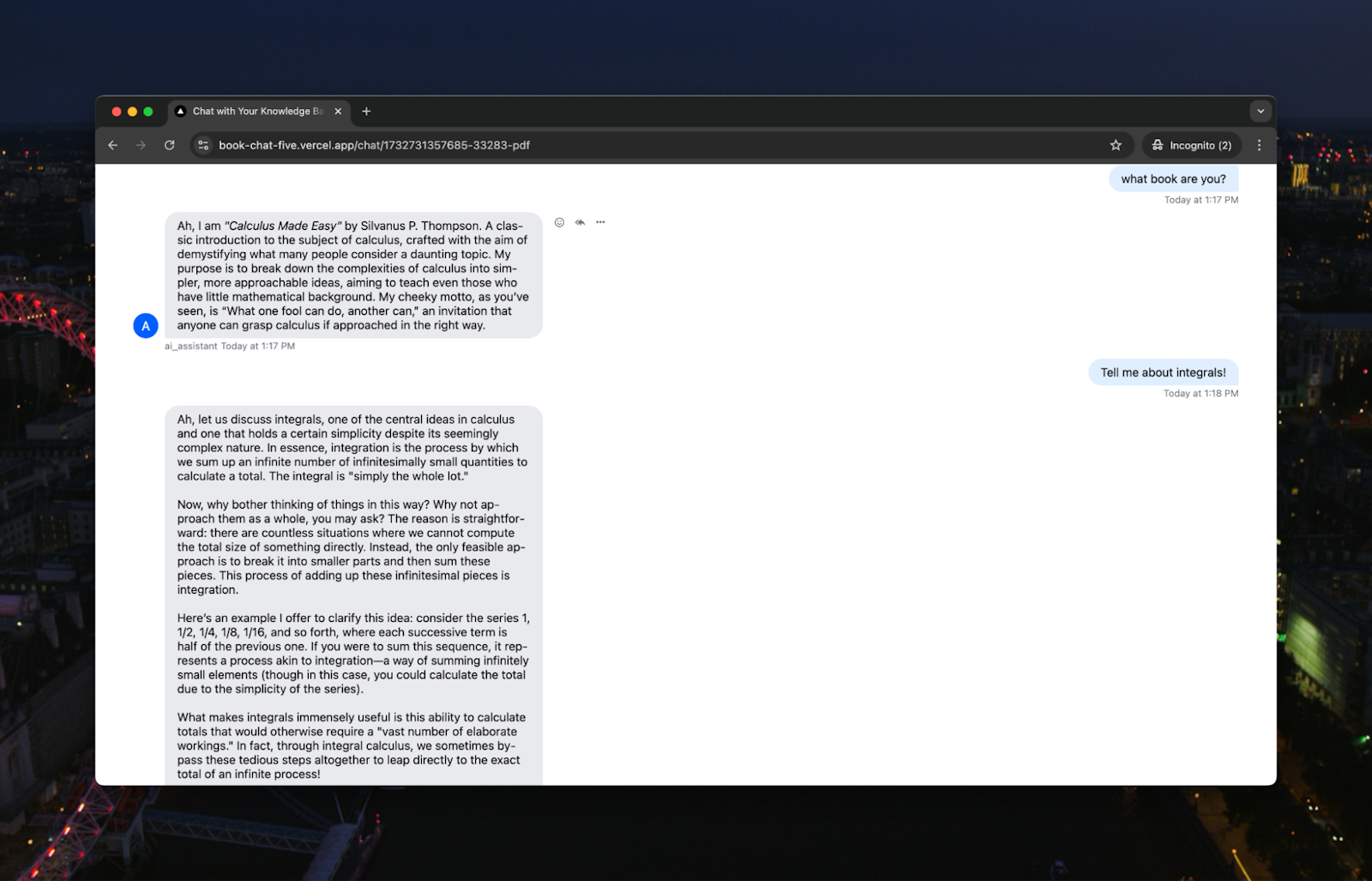Click the reply arrow on the Calculus message

[579, 222]
